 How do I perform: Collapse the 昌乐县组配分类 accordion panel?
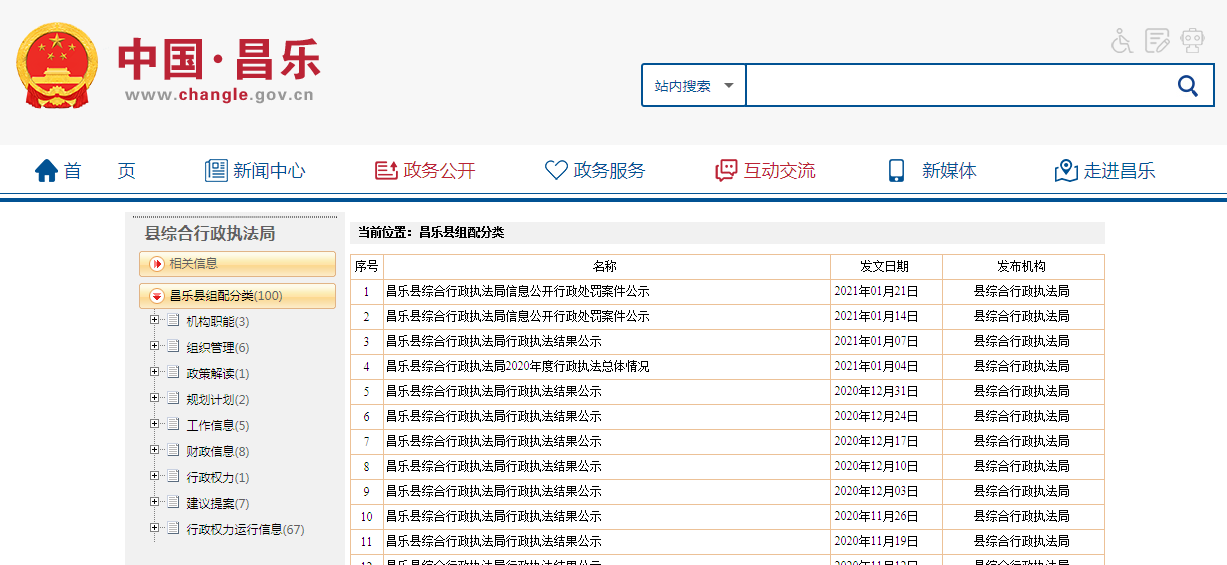pyautogui.click(x=237, y=296)
